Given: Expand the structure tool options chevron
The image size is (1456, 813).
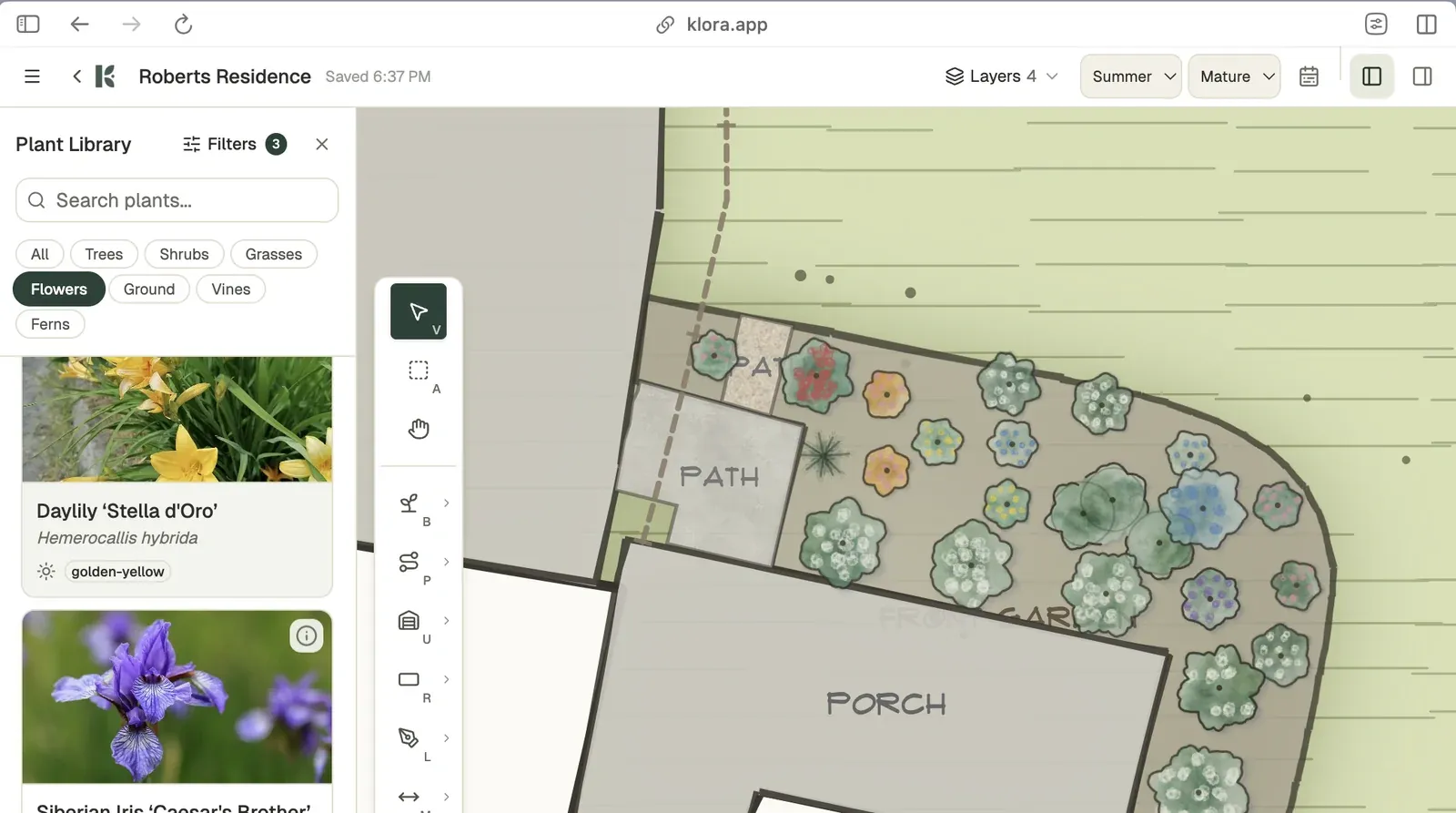Looking at the screenshot, I should pos(447,620).
